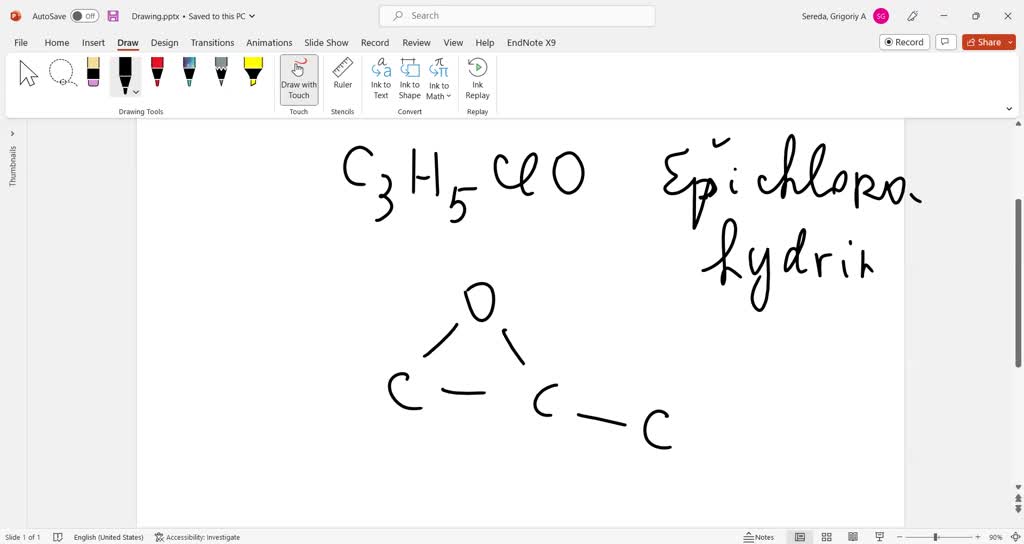Click Accessibility: Investigate status
Screen dimensions: 1024x544
[x=197, y=537]
